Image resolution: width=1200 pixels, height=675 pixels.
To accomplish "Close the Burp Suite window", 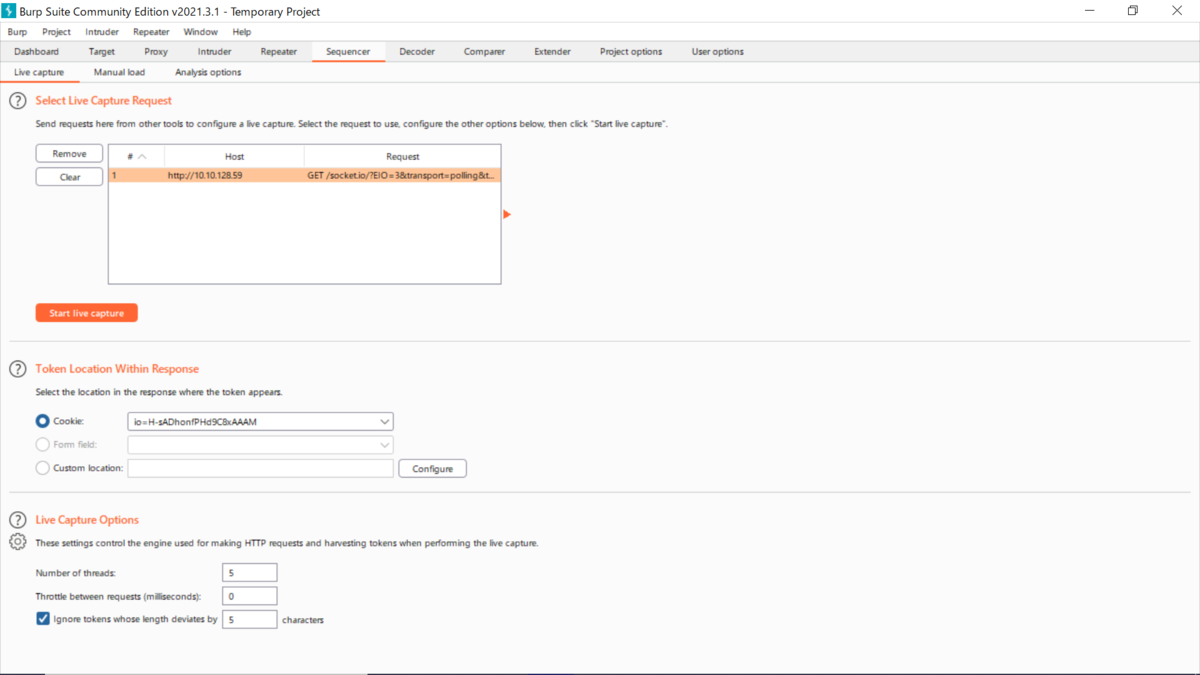I will (x=1177, y=11).
